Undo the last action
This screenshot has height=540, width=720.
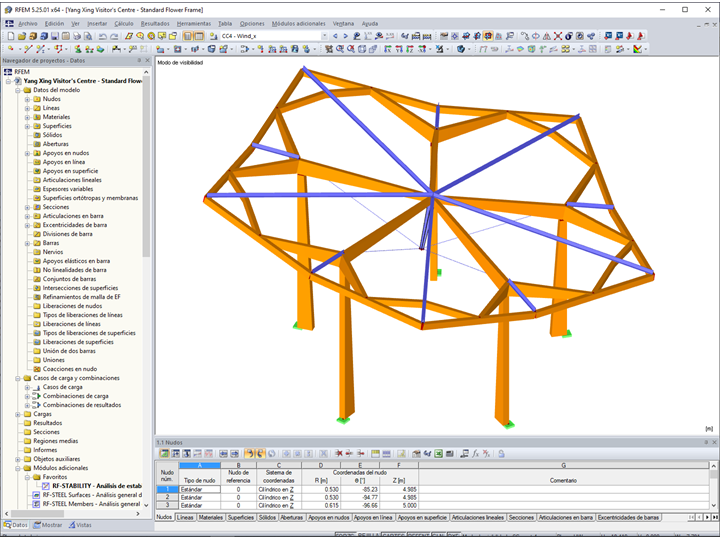(102, 36)
